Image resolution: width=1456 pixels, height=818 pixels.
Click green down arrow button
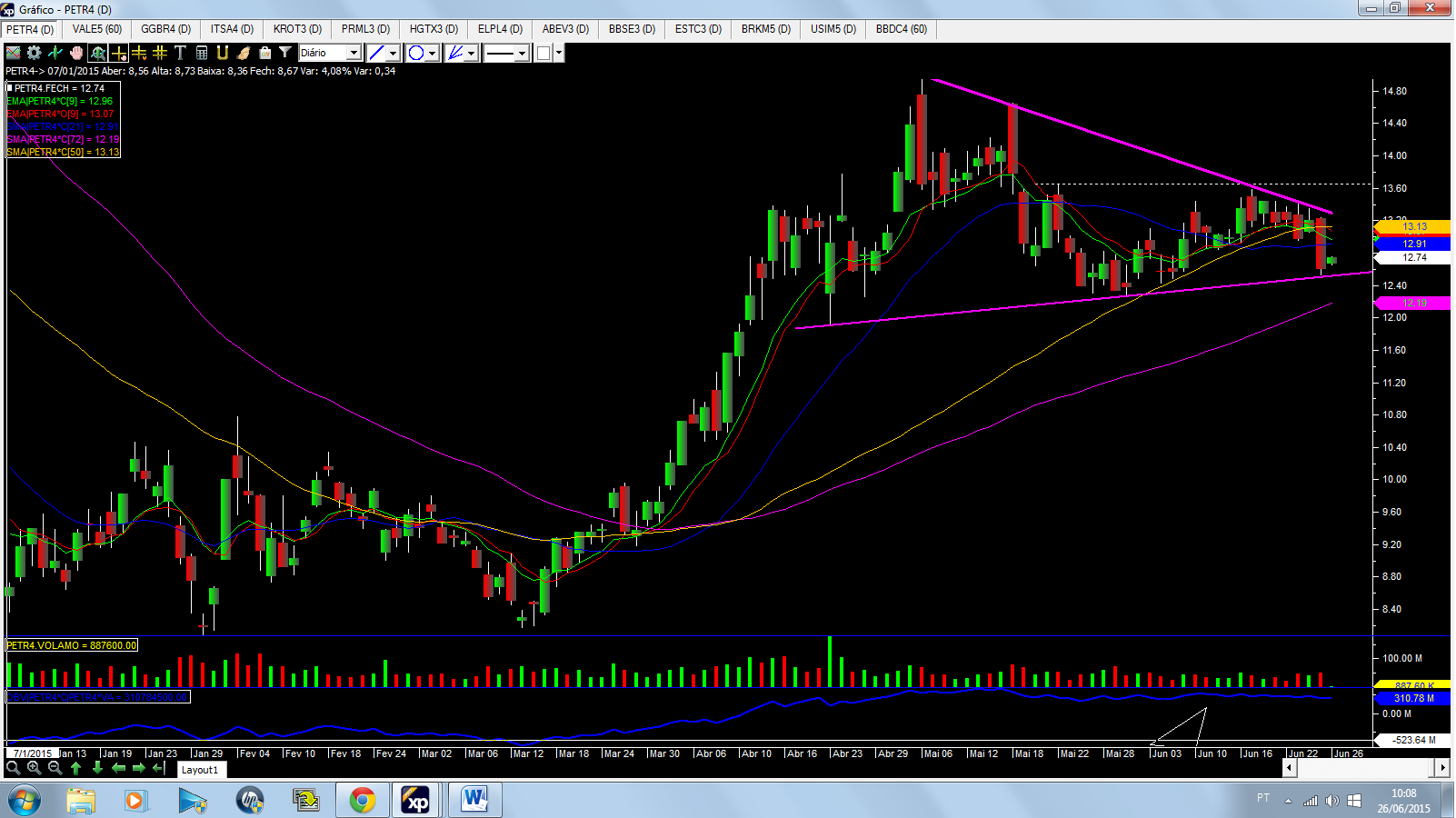tap(97, 768)
